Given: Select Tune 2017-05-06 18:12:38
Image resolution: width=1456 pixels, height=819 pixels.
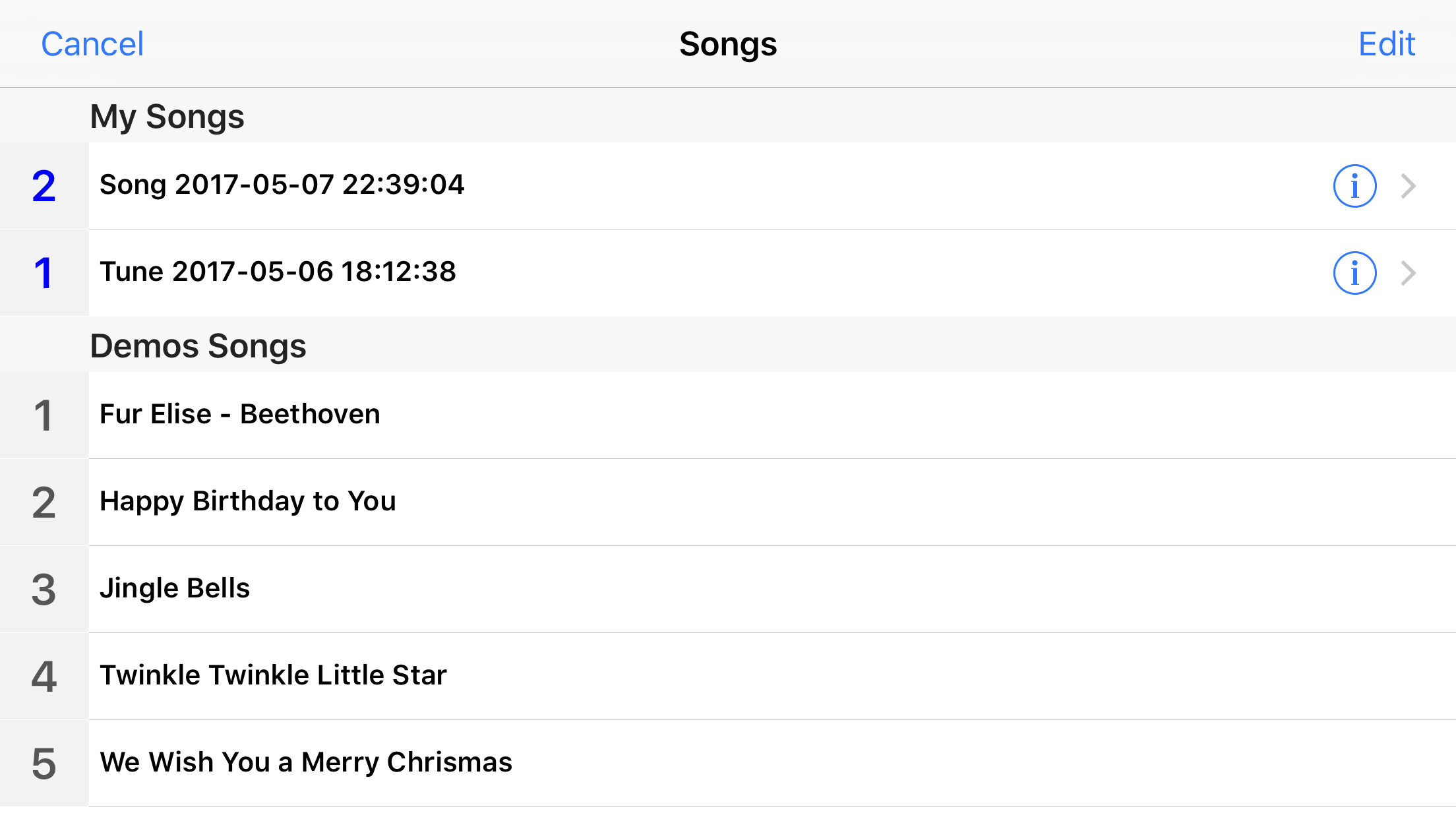Looking at the screenshot, I should click(278, 272).
